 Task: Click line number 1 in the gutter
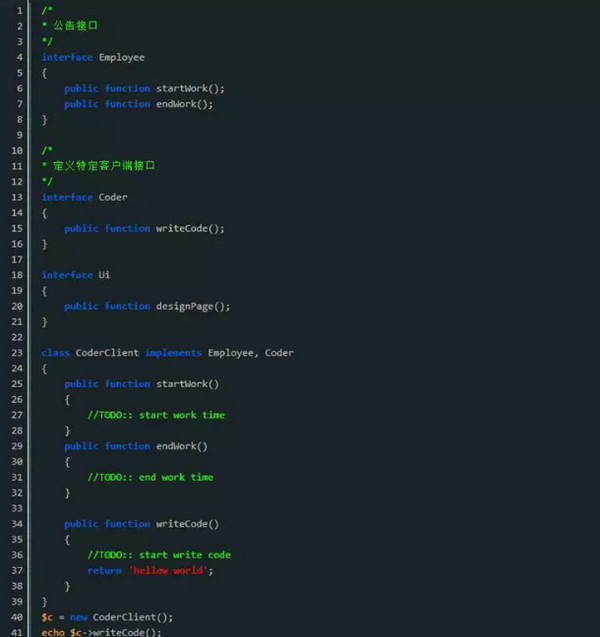point(20,10)
